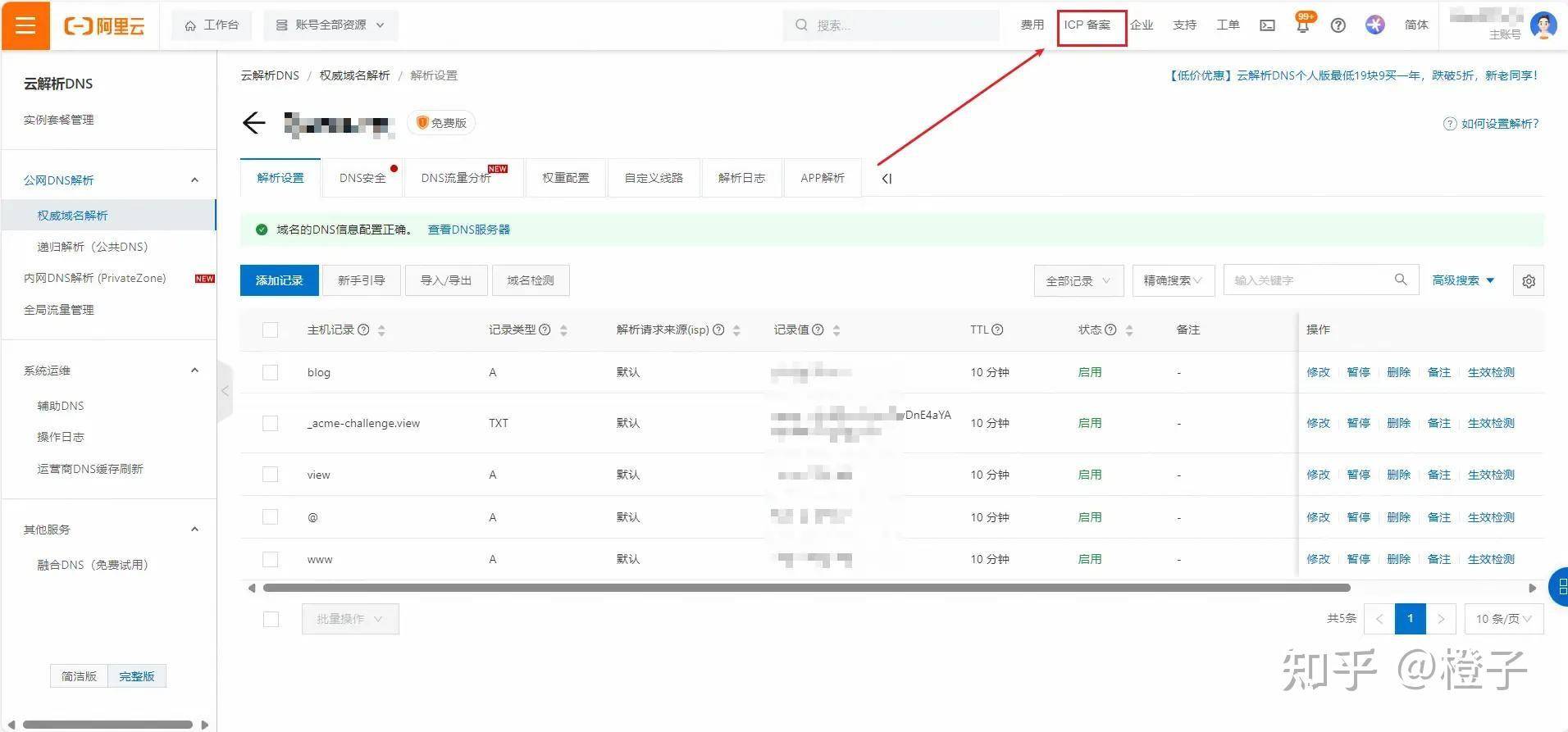
Task: Click the sidebar bottom horizontal scrollbar
Action: 107,725
